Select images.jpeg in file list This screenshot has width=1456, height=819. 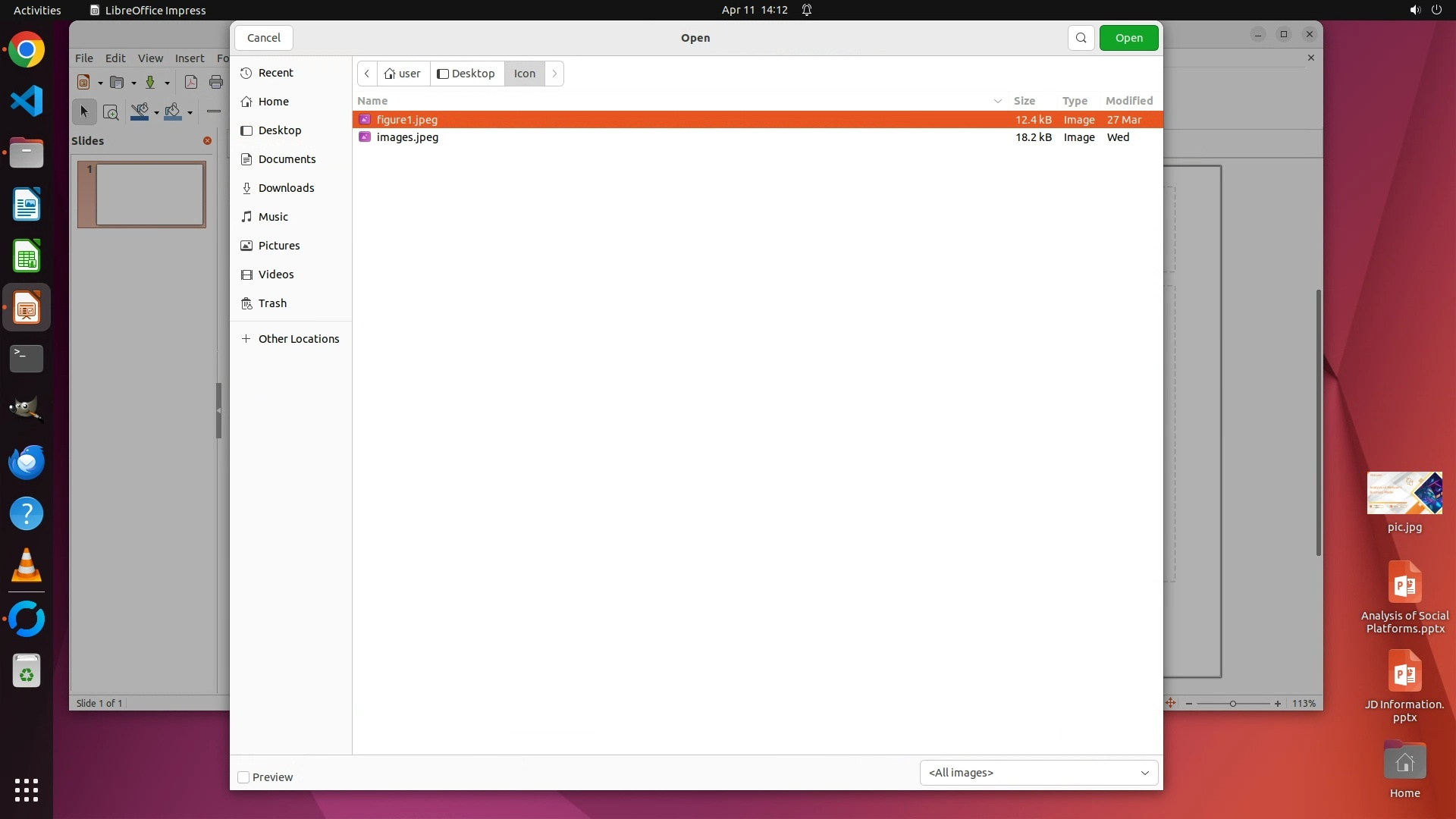point(407,137)
